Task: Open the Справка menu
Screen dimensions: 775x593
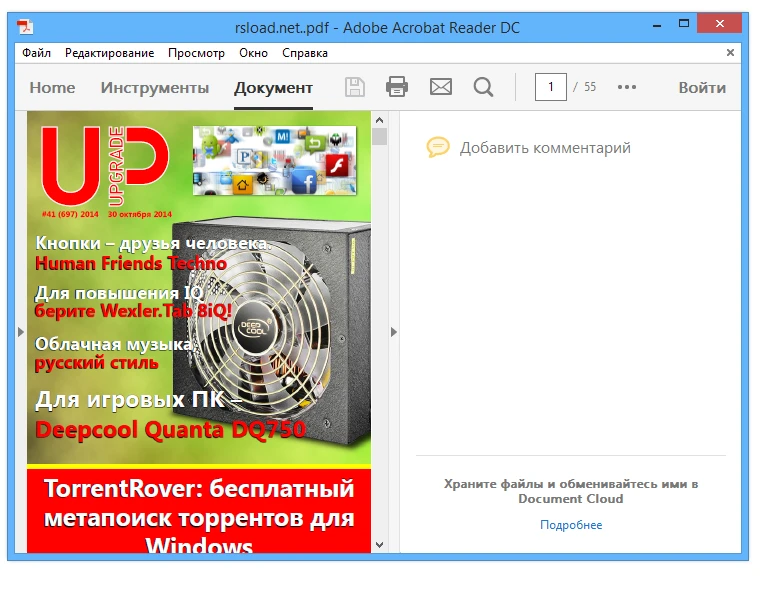Action: point(304,52)
